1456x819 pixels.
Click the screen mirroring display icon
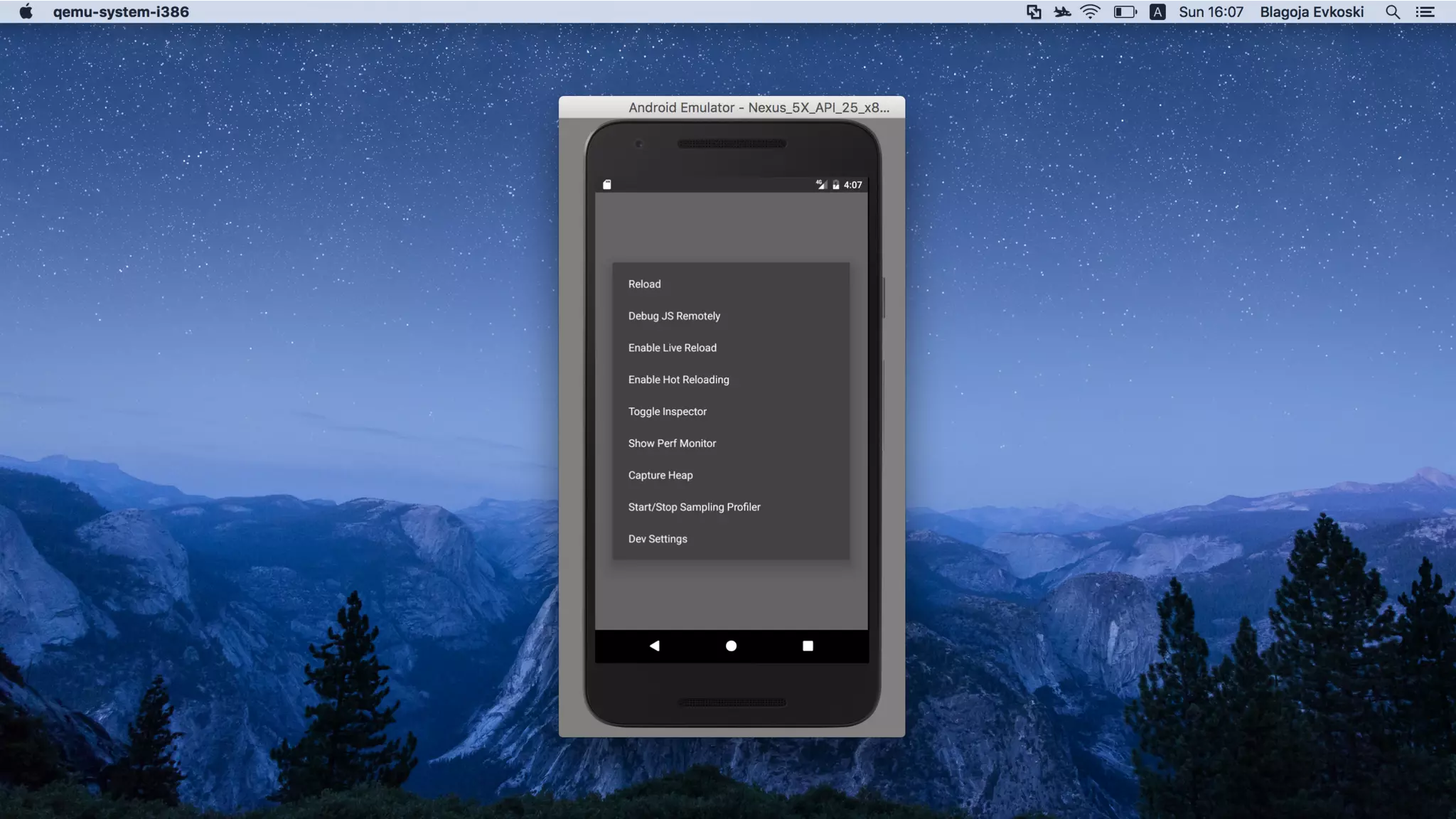[x=1034, y=12]
